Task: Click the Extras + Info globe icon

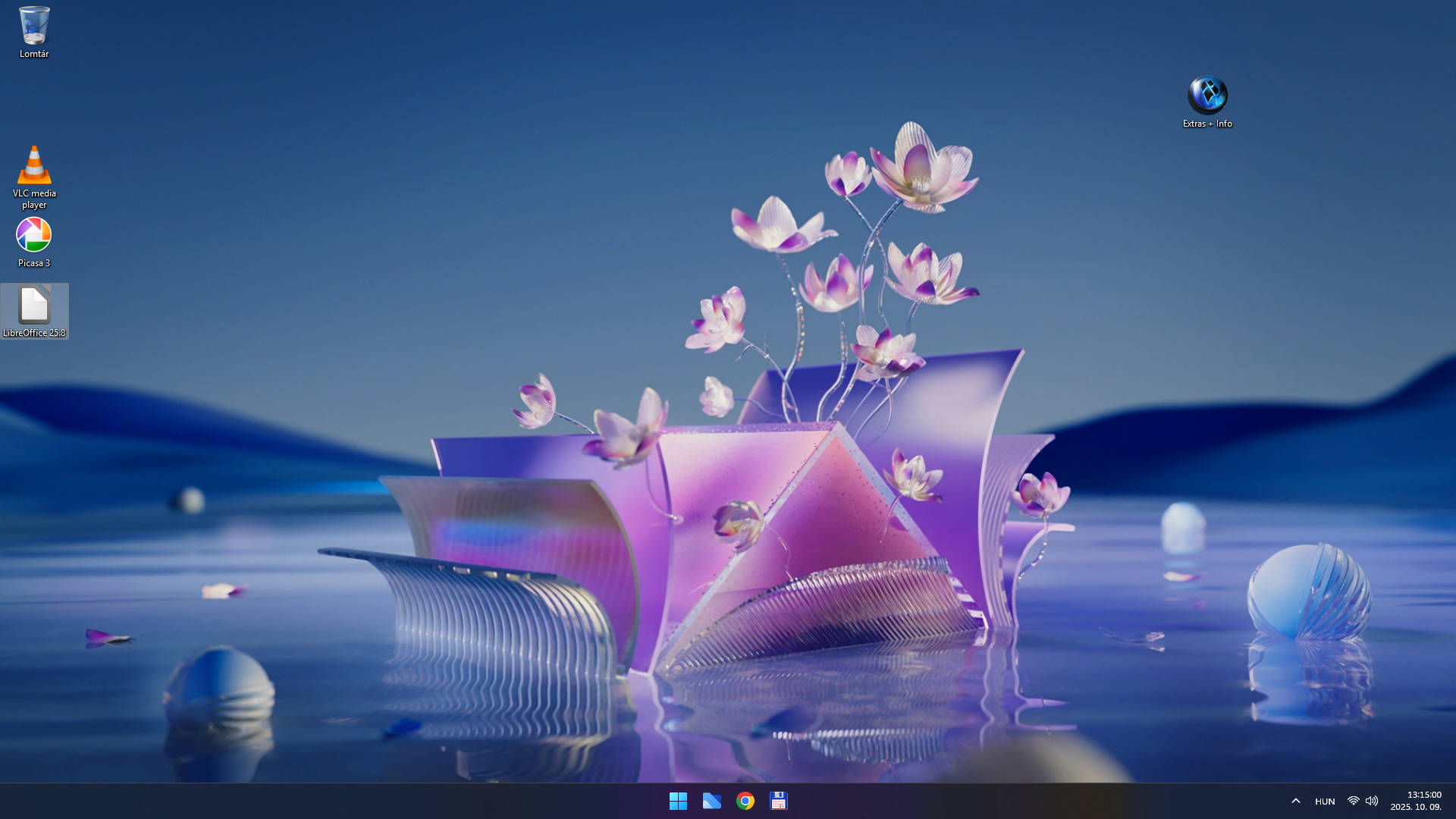Action: (x=1207, y=95)
